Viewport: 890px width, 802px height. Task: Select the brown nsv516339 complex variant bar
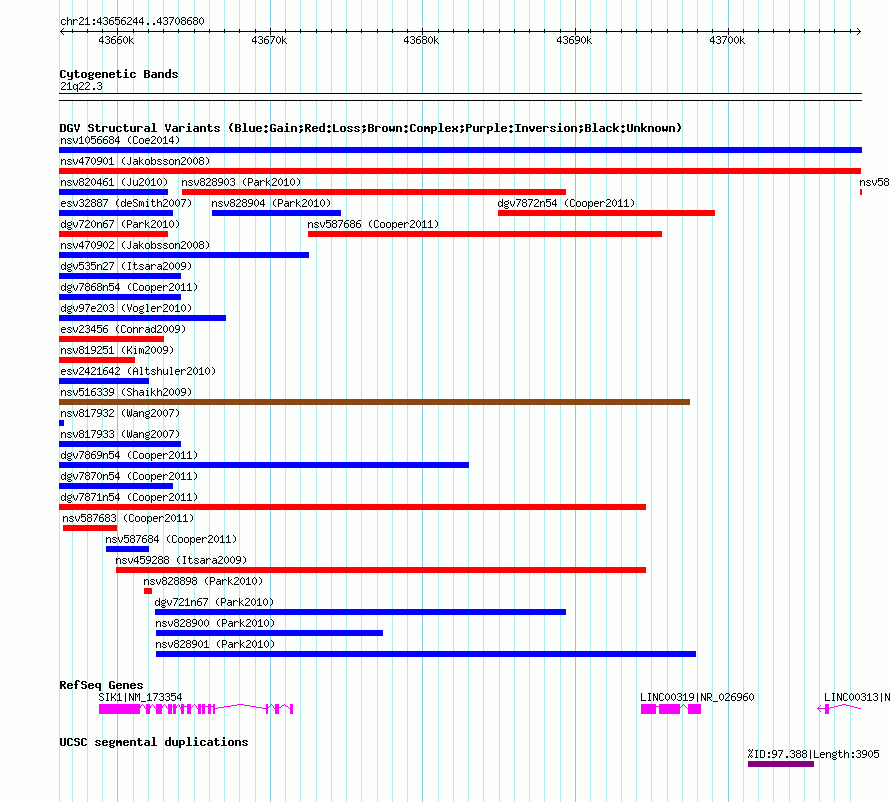(x=375, y=402)
